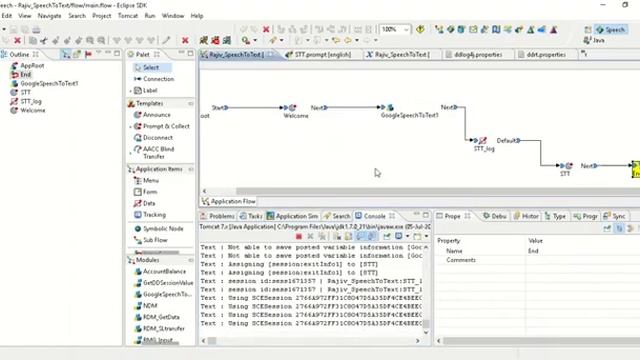Click the red X left of the Tomcat icons
Image resolution: width=640 pixels, height=360 pixels.
185,40
